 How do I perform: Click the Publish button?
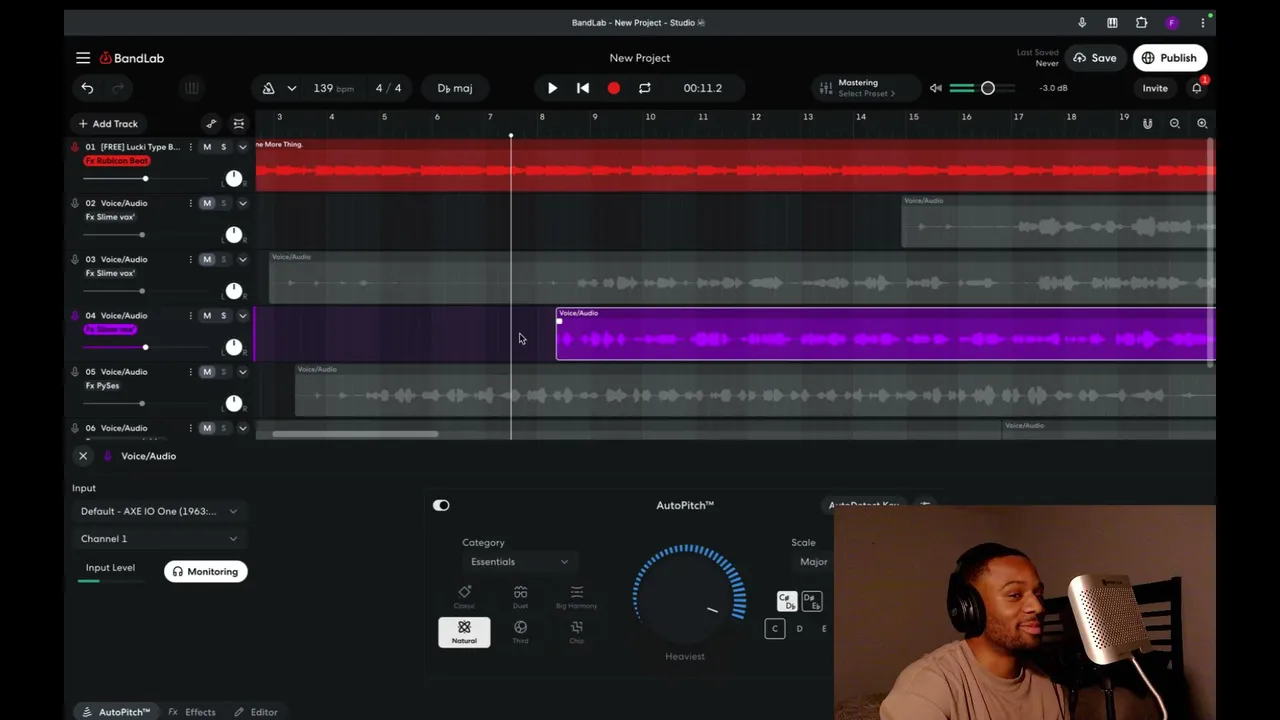pyautogui.click(x=1169, y=58)
